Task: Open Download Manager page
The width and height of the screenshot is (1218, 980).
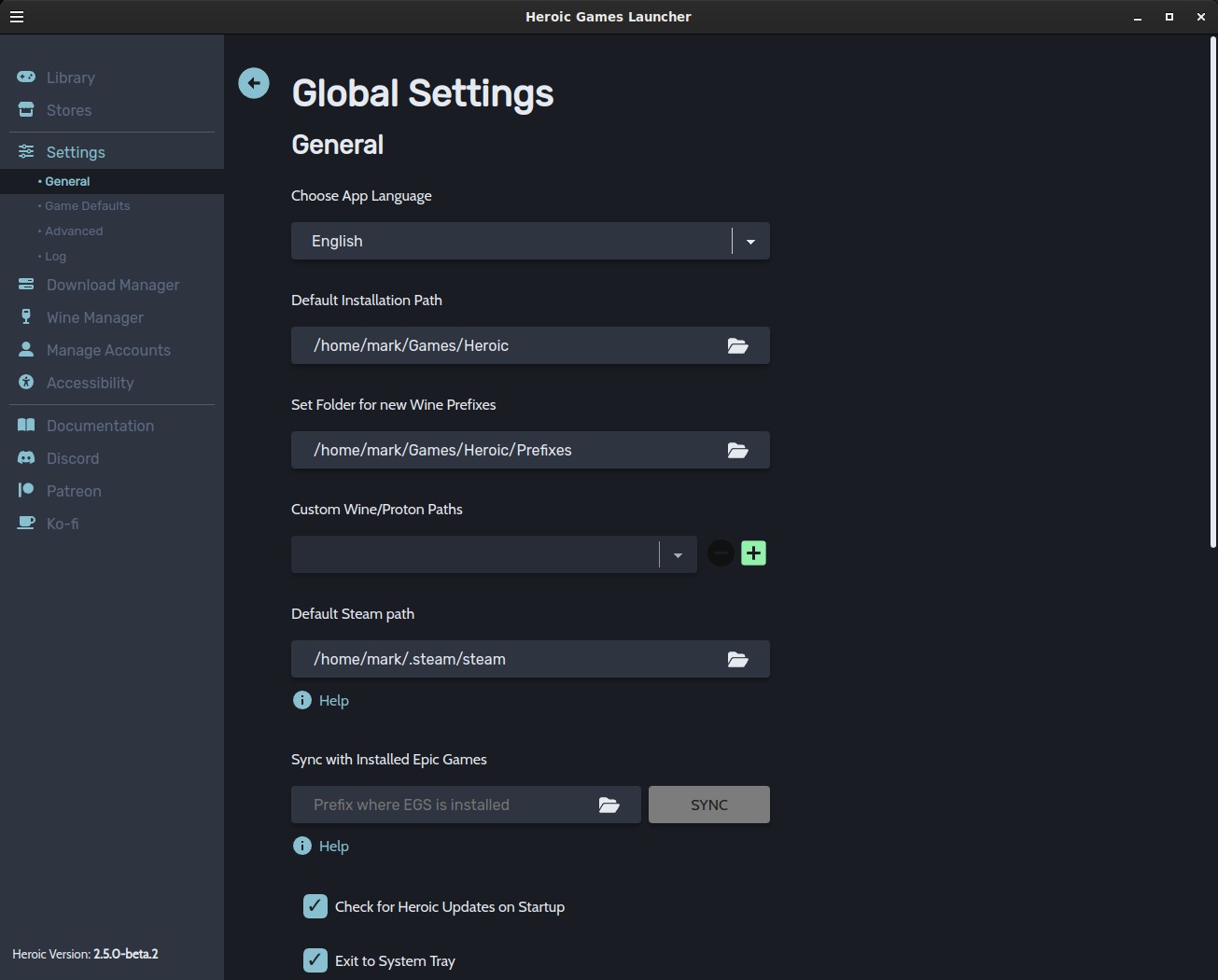Action: coord(112,285)
